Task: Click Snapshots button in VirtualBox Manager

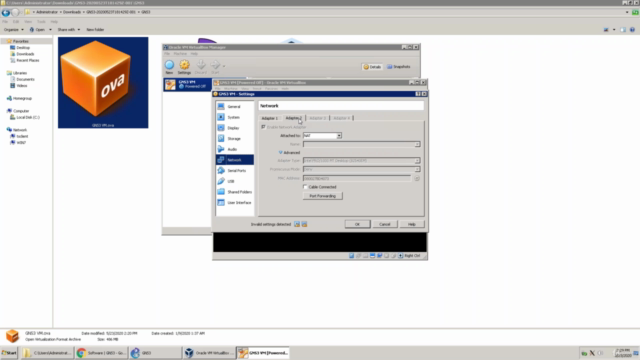Action: (x=399, y=67)
